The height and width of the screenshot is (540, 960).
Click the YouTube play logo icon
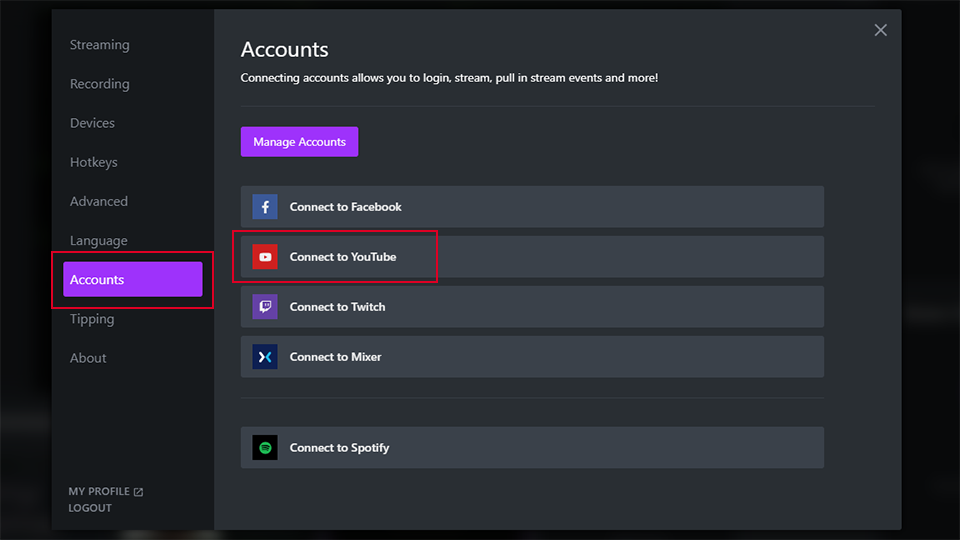click(x=264, y=257)
